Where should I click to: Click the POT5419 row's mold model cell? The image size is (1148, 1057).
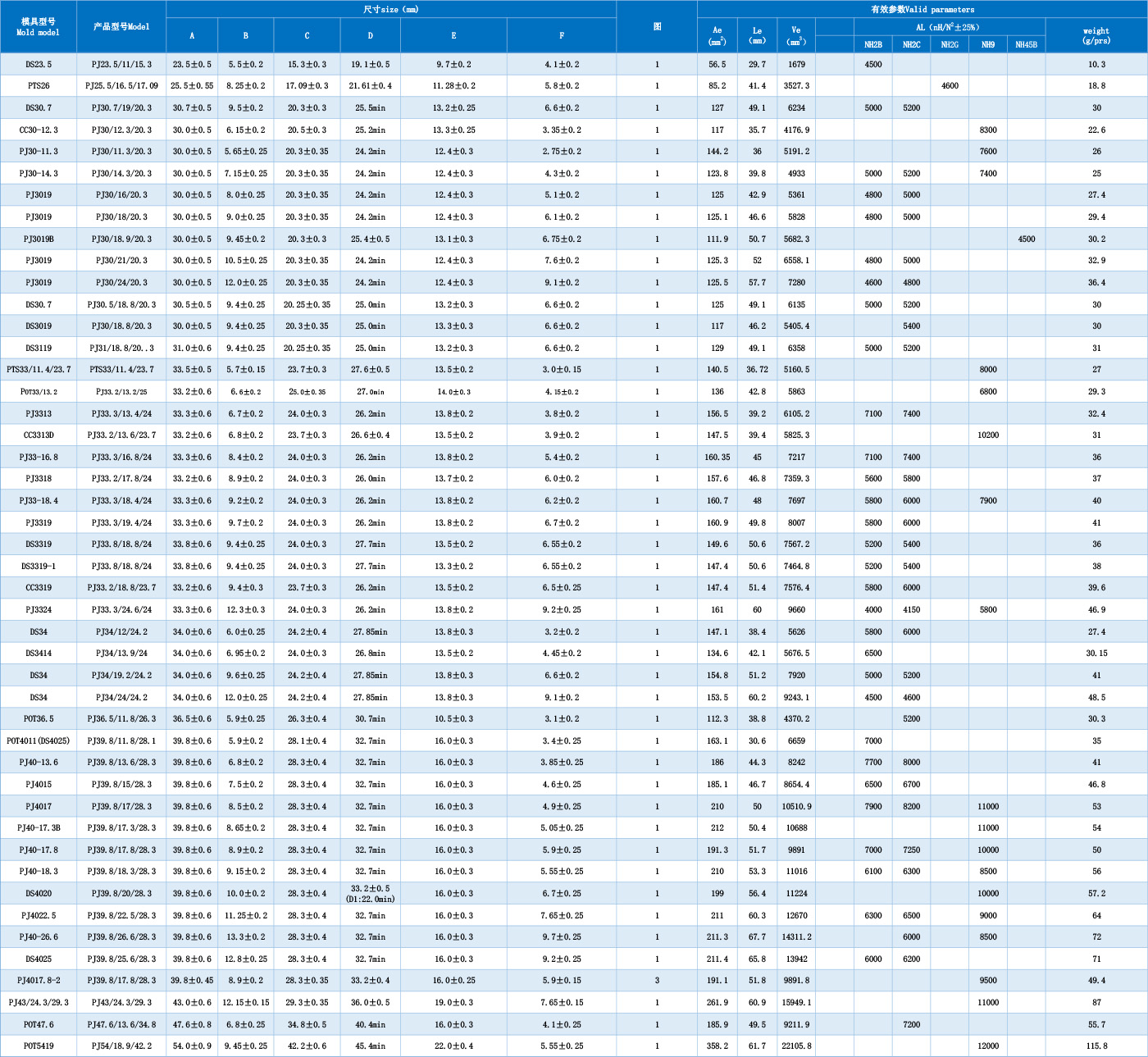tap(39, 1046)
